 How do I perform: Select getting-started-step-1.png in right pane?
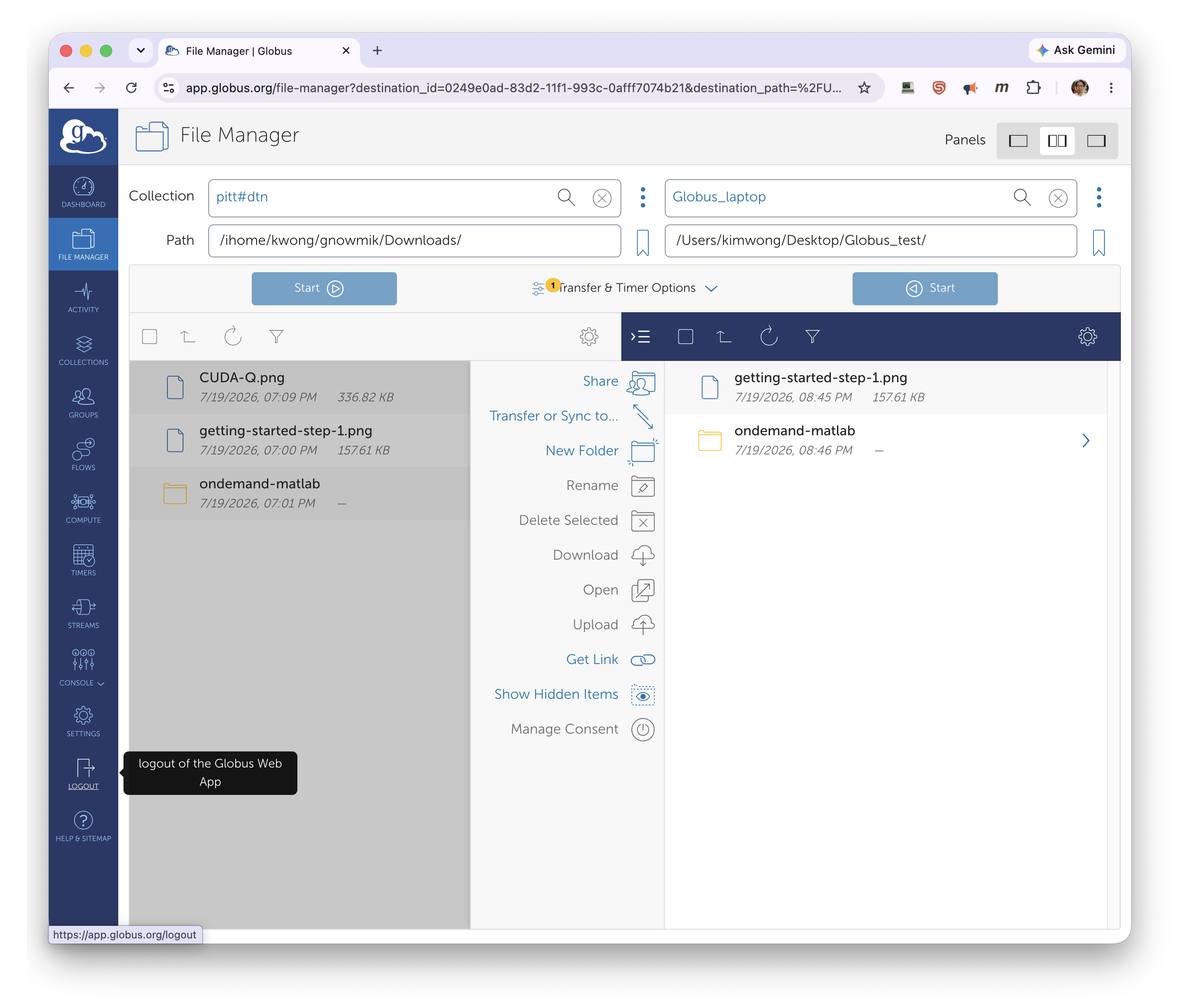885,387
